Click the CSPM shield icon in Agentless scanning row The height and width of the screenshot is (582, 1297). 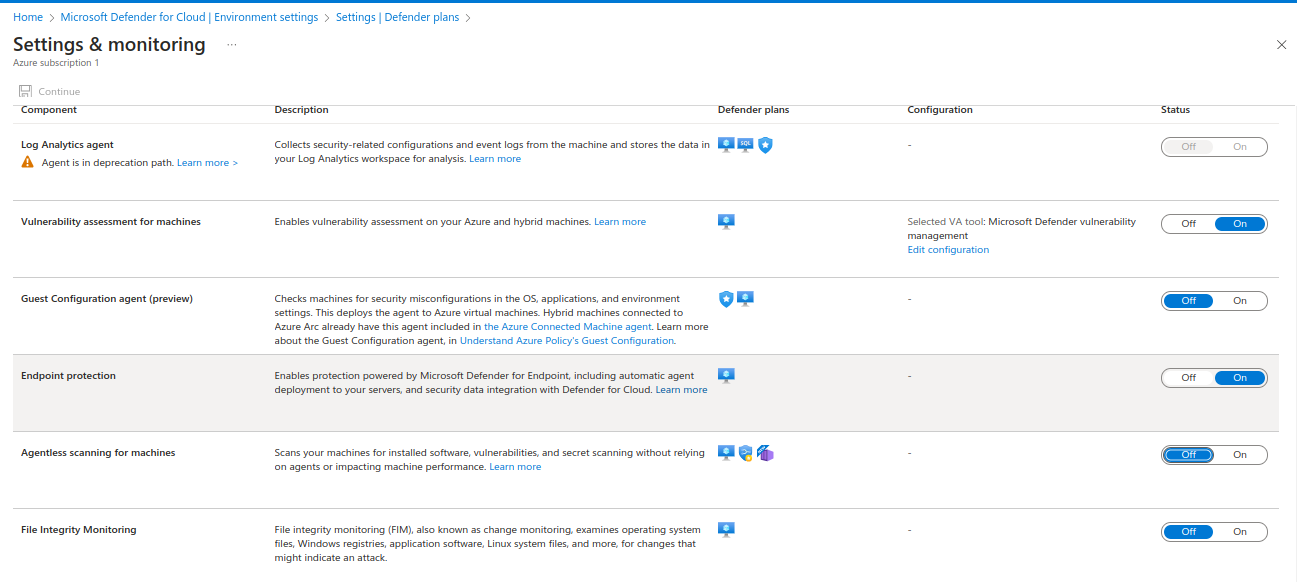pyautogui.click(x=745, y=453)
